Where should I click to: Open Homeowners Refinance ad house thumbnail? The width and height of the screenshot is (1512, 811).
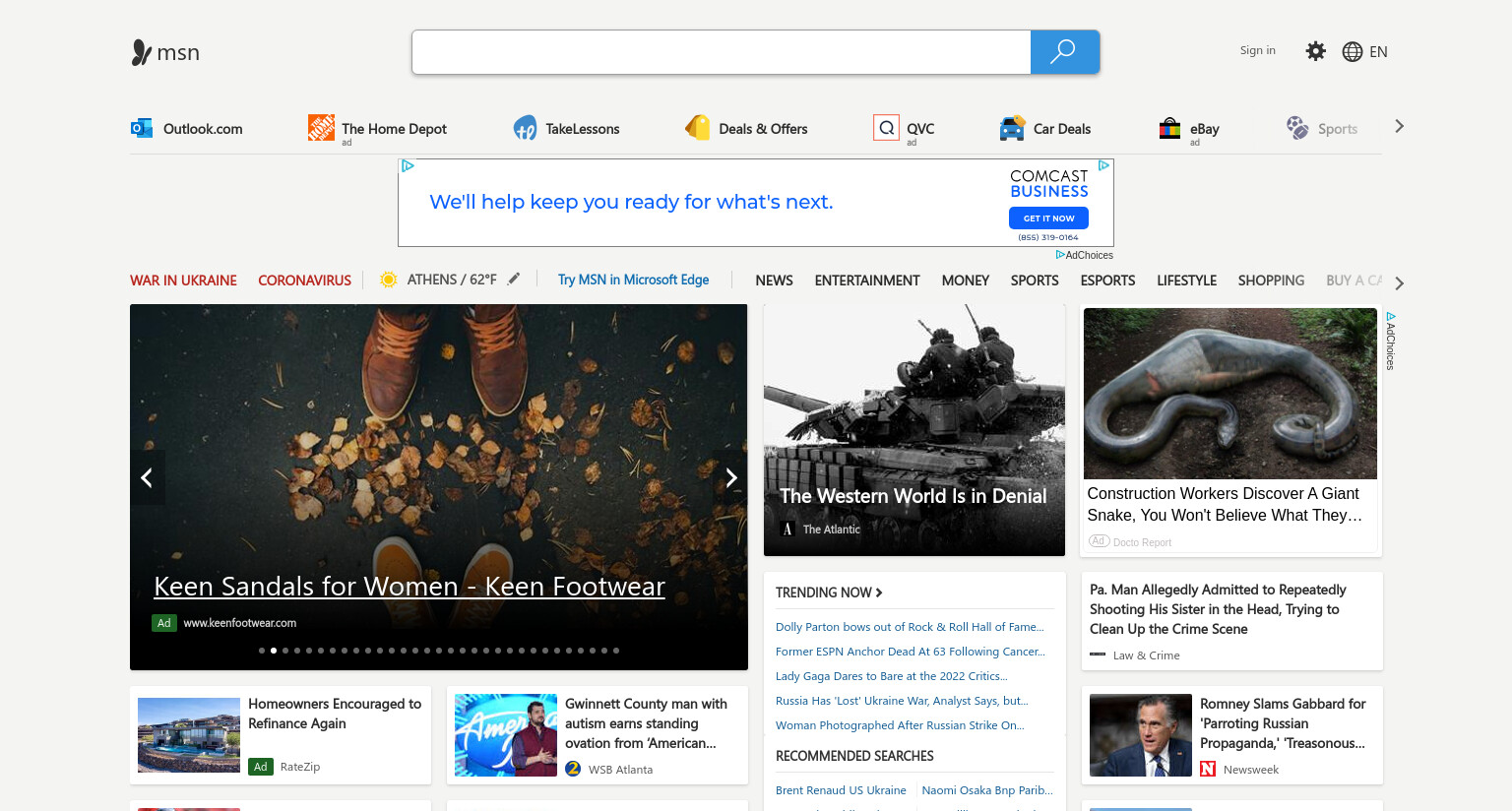tap(189, 735)
